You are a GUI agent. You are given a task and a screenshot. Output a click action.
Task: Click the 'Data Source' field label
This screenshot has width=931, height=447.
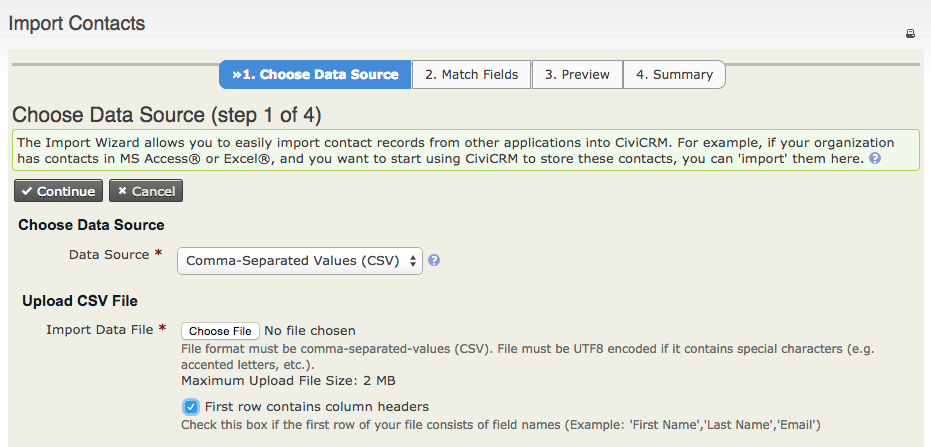coord(108,255)
